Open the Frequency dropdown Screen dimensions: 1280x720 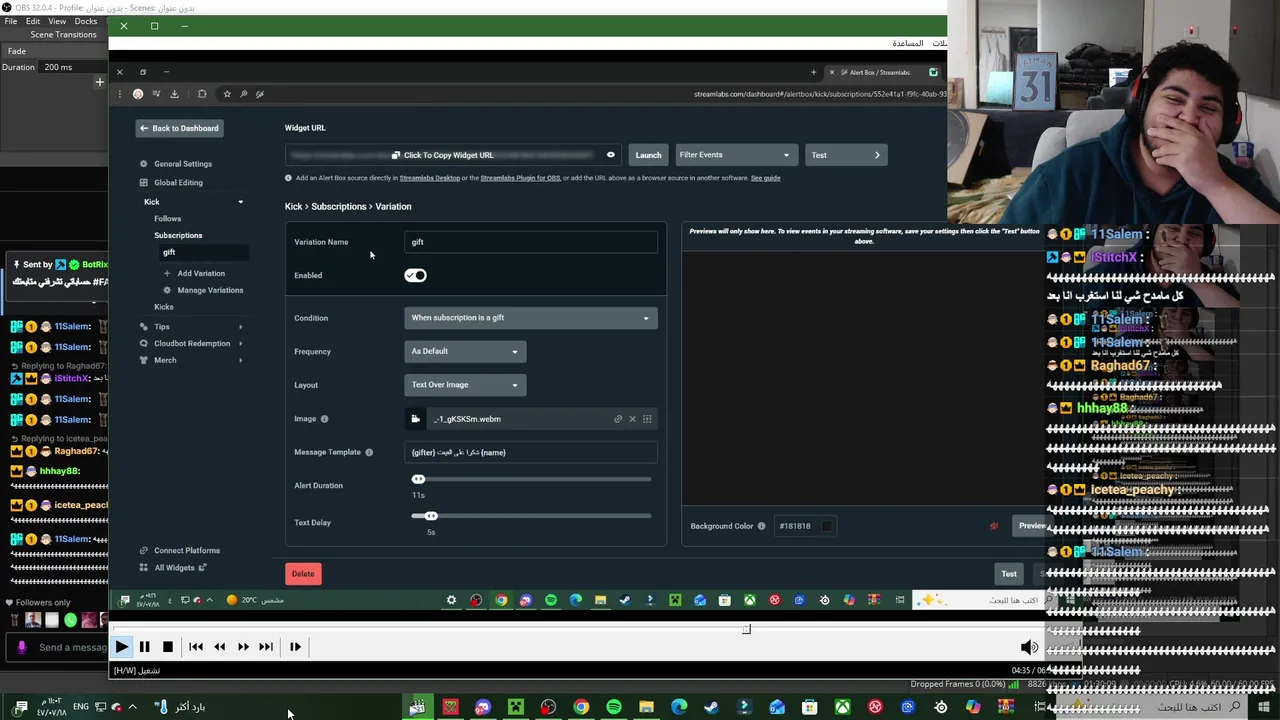465,351
